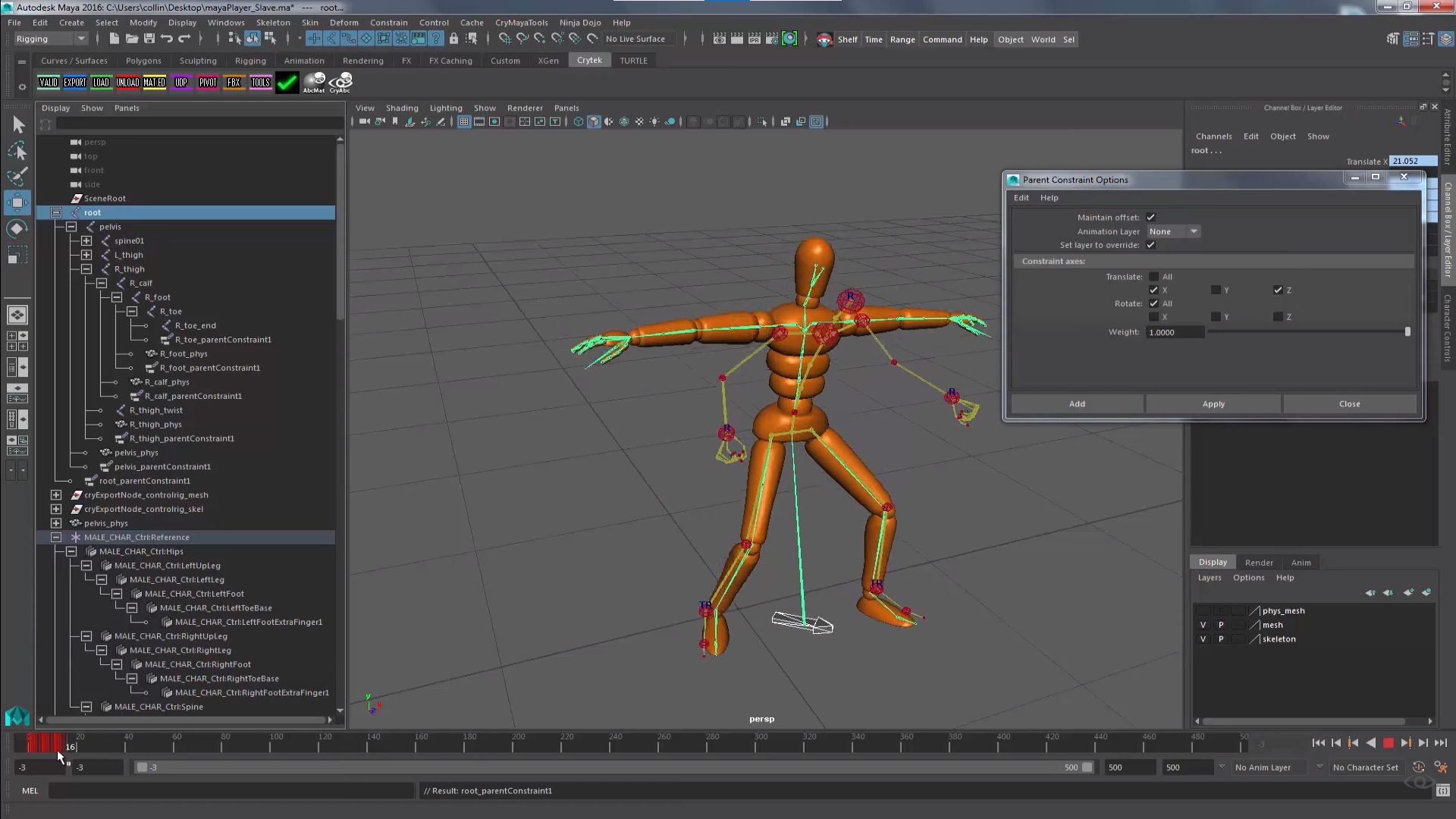Click the Weight value field 1.0000
This screenshot has height=819, width=1456.
coord(1175,332)
